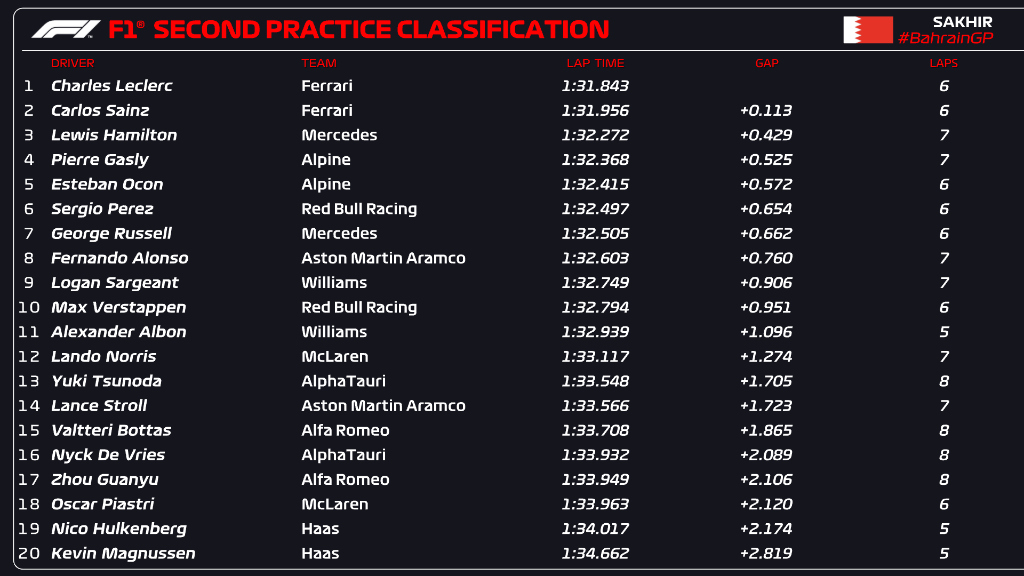Viewport: 1024px width, 576px height.
Task: Click the TEAM column header
Action: [319, 63]
